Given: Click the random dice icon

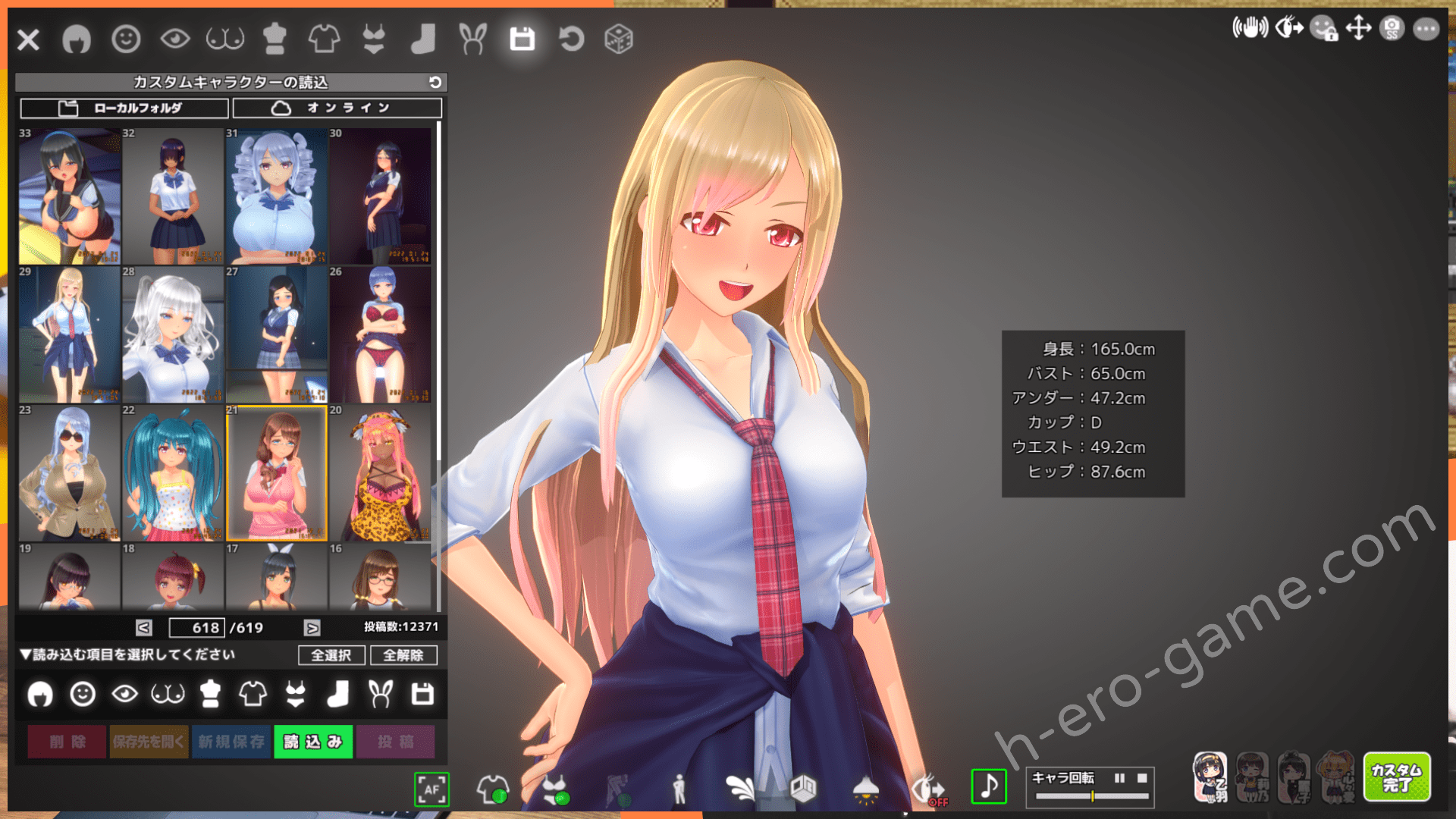Looking at the screenshot, I should coord(619,39).
